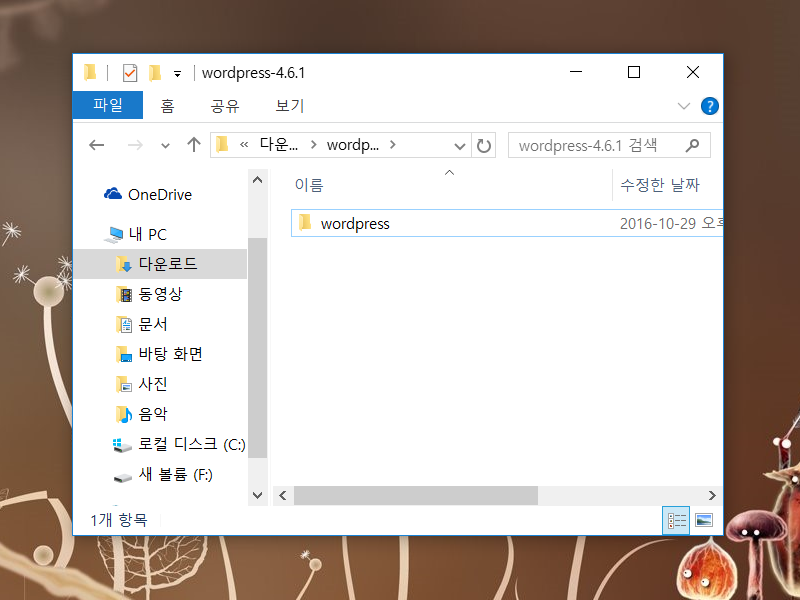The width and height of the screenshot is (800, 600).
Task: Expand chevron after 다운... breadcrumb
Action: pos(313,145)
